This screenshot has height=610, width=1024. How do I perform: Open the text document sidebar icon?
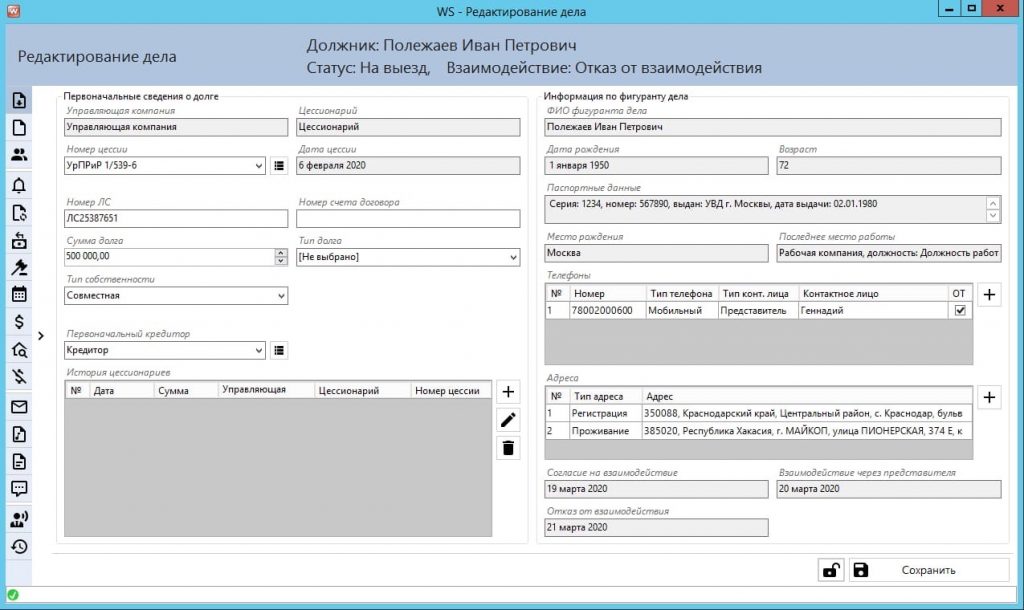(19, 462)
